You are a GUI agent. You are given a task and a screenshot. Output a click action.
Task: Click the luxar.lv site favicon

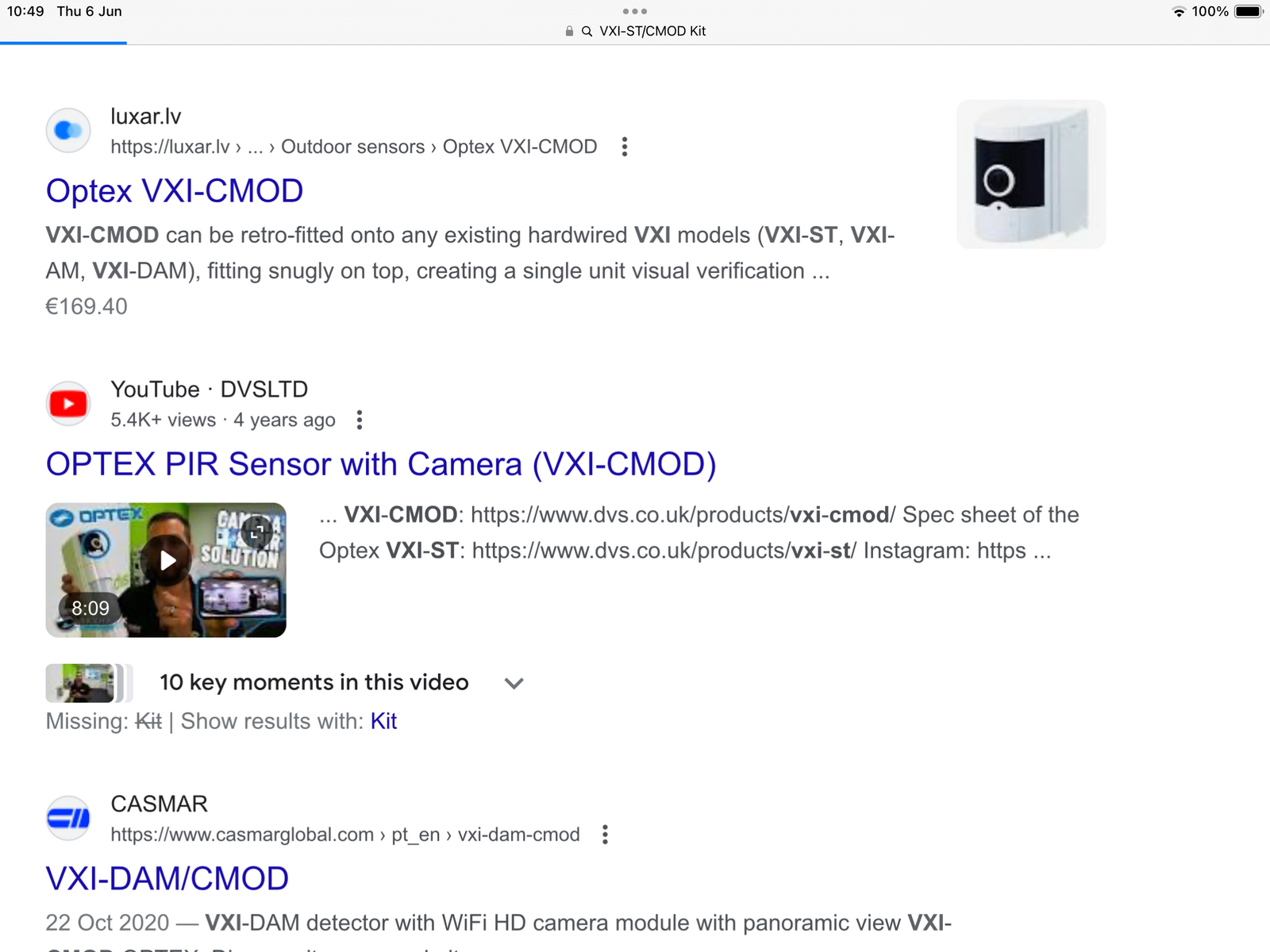coord(68,130)
